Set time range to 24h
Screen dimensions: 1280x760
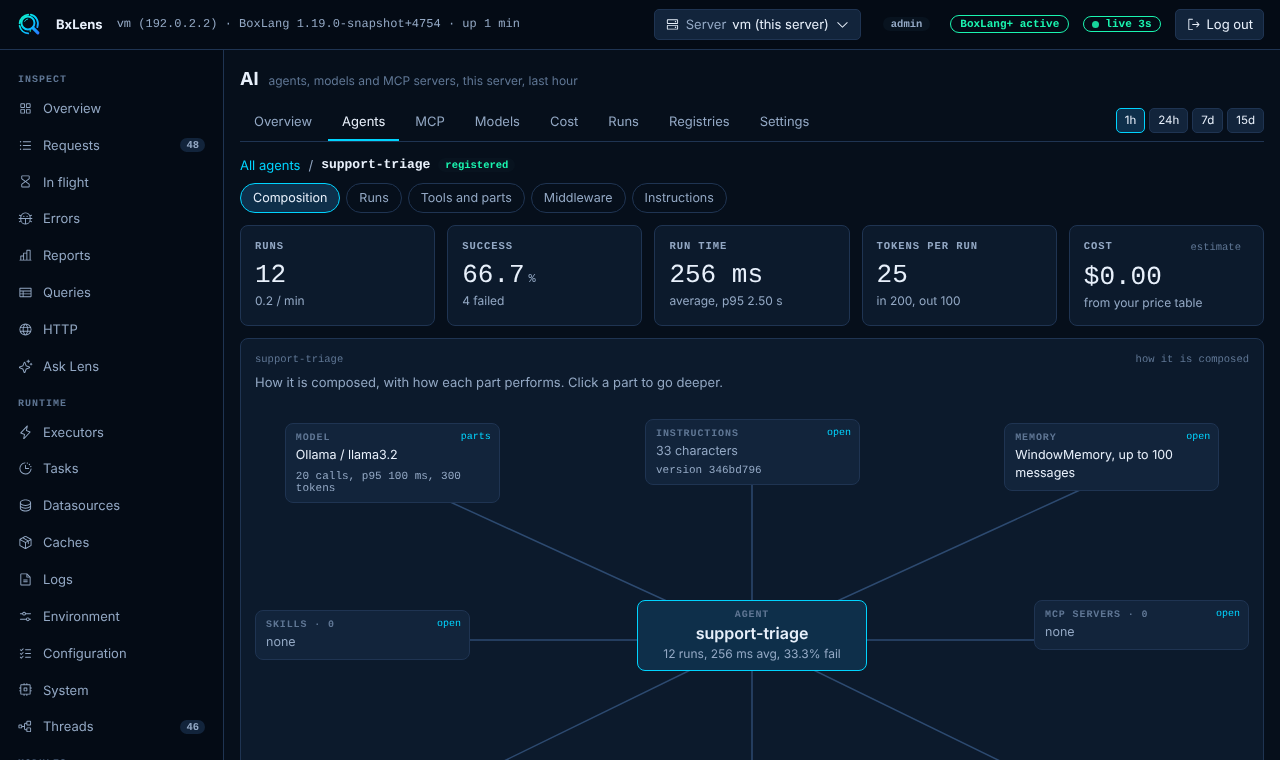click(1168, 120)
